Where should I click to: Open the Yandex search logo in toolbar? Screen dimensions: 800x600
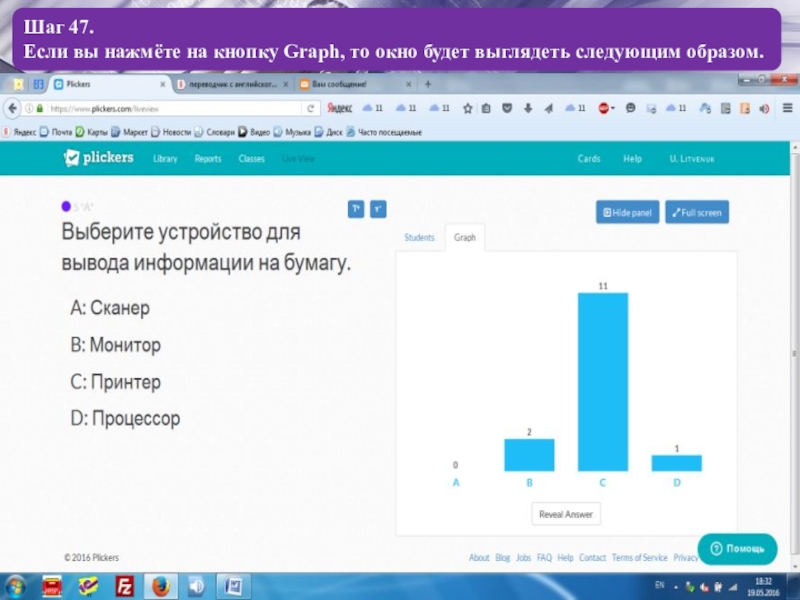click(x=339, y=108)
